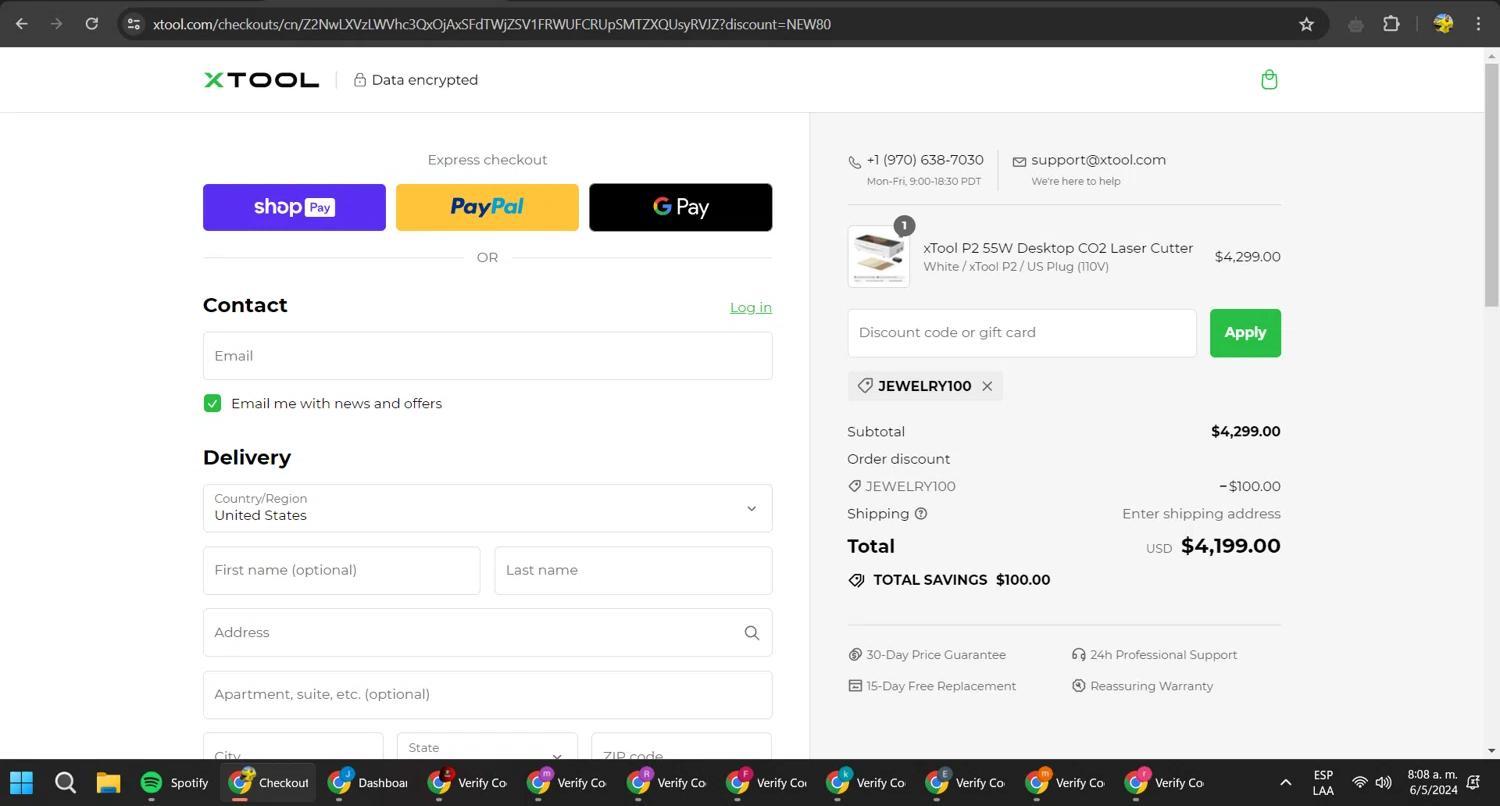
Task: Pay with PayPal express checkout
Action: (487, 207)
